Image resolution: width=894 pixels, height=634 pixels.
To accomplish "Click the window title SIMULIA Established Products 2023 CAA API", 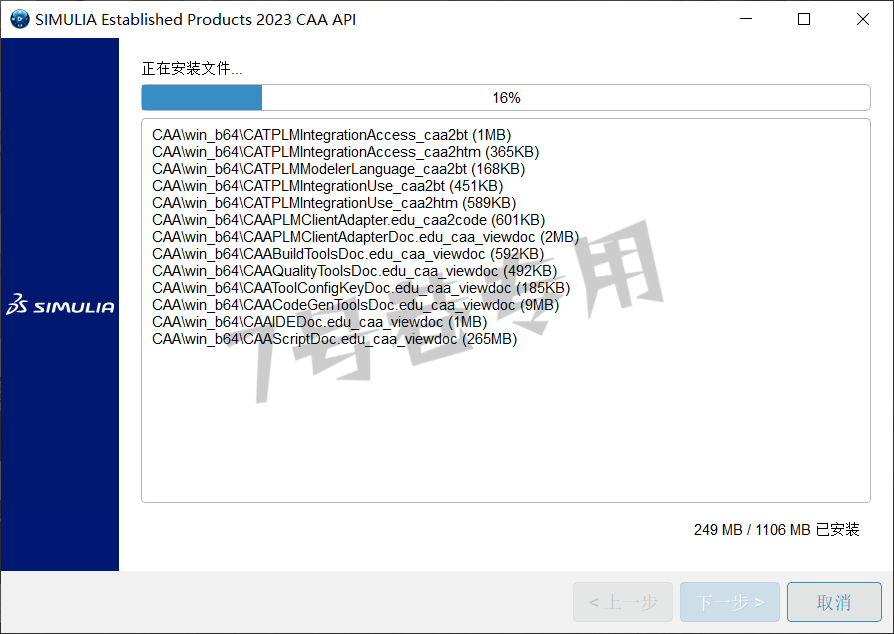I will coord(196,19).
